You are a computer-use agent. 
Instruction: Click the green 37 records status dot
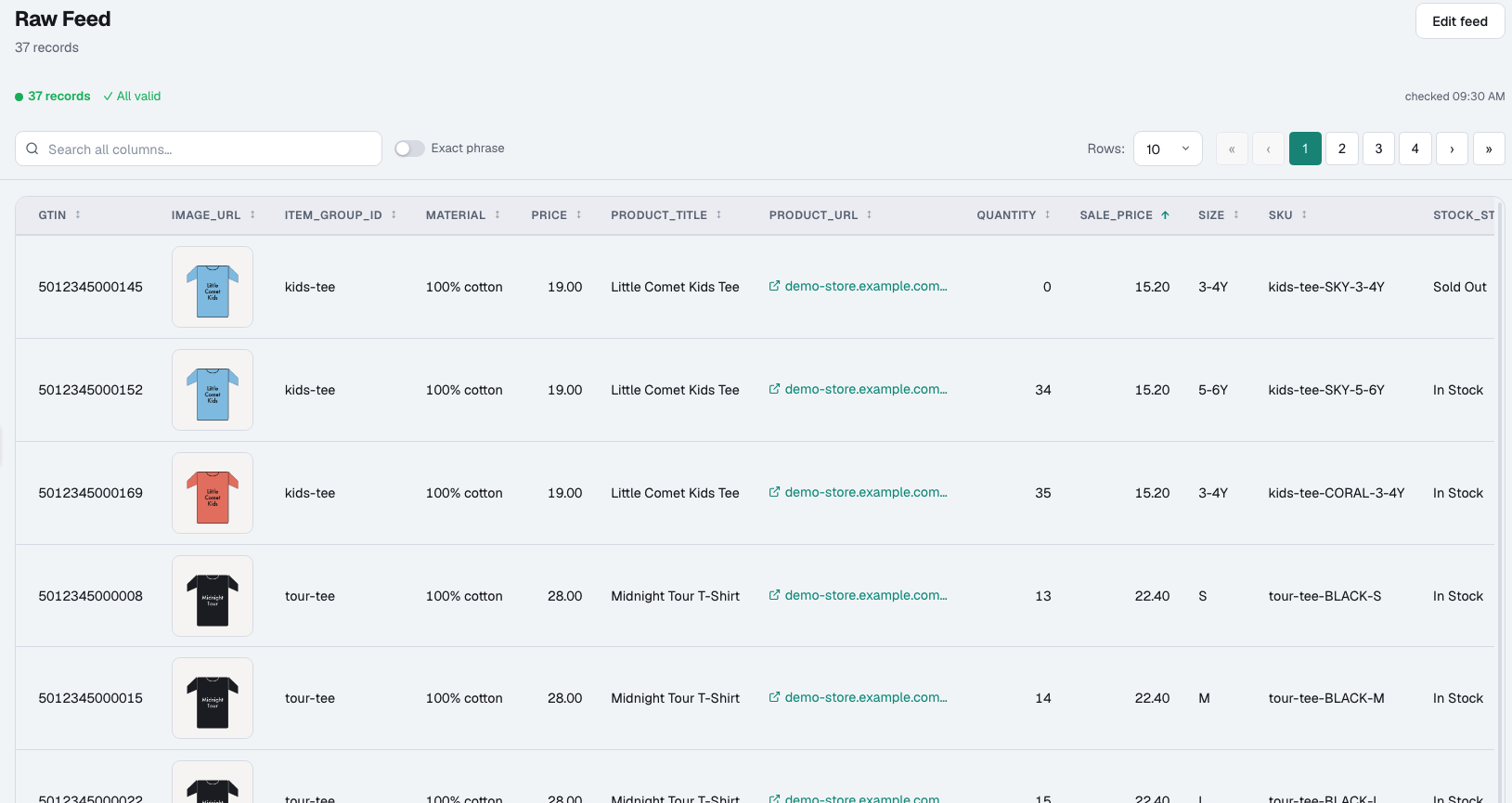click(19, 97)
